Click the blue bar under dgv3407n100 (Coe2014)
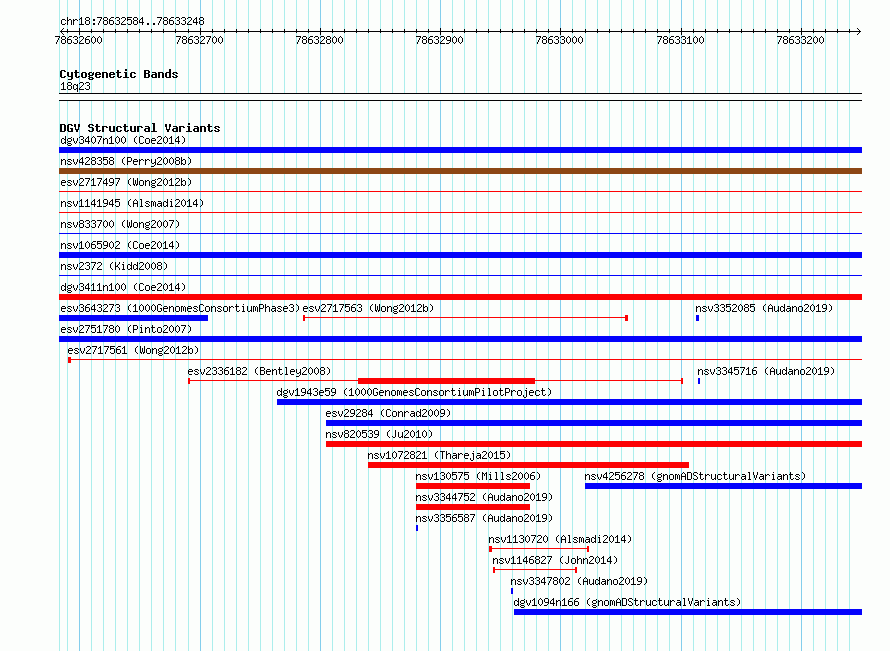This screenshot has height=651, width=890. [460, 150]
